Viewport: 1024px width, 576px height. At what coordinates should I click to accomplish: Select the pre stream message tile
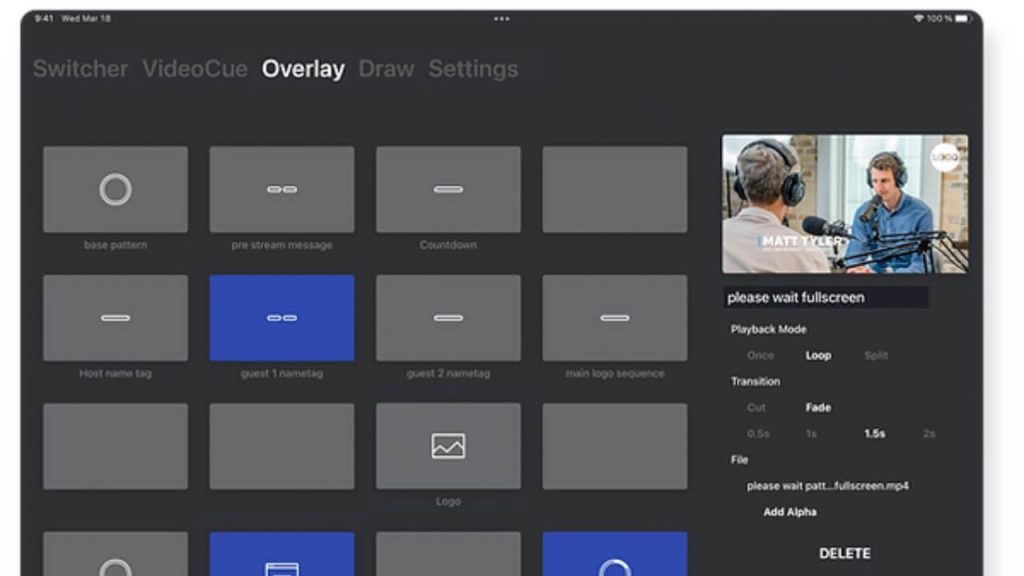(281, 190)
